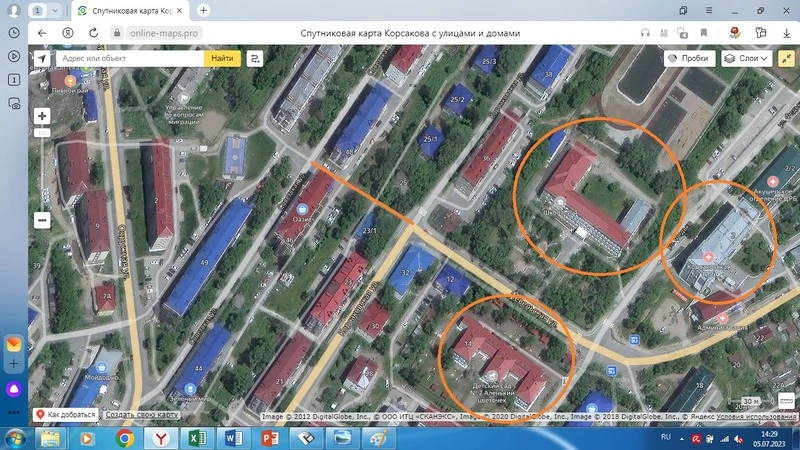Open the Создать свою карту link
Image resolution: width=800 pixels, height=450 pixels.
pyautogui.click(x=142, y=415)
